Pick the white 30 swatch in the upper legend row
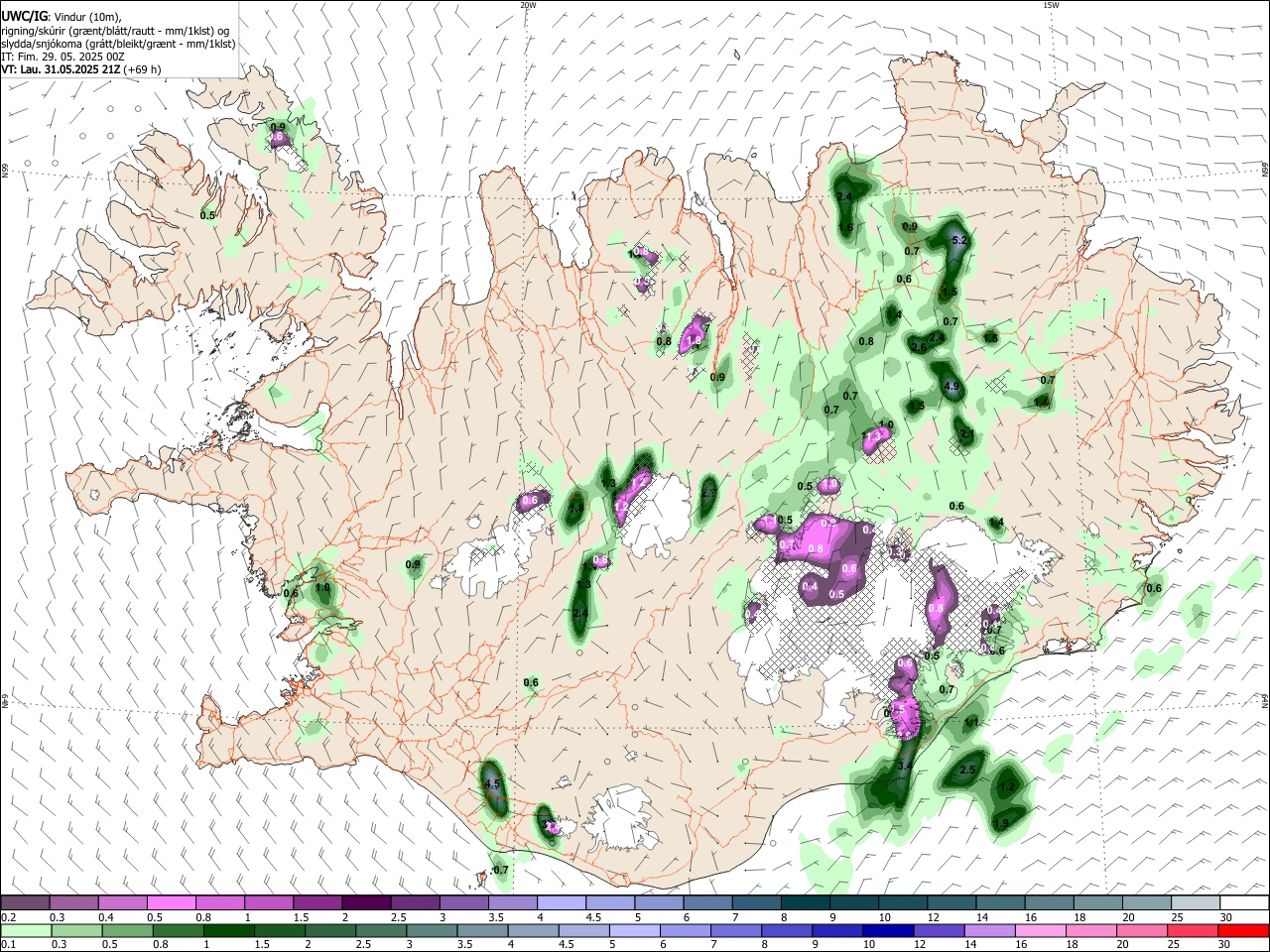 [1245, 903]
